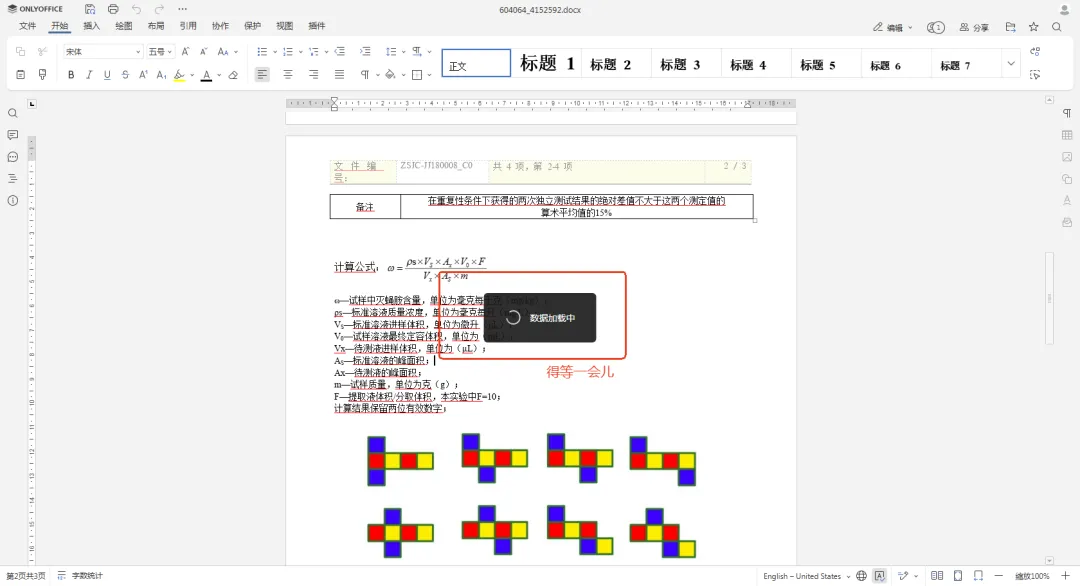Screen dimensions: 1080x586
Task: Zoom out with the minus button
Action: [x=999, y=576]
